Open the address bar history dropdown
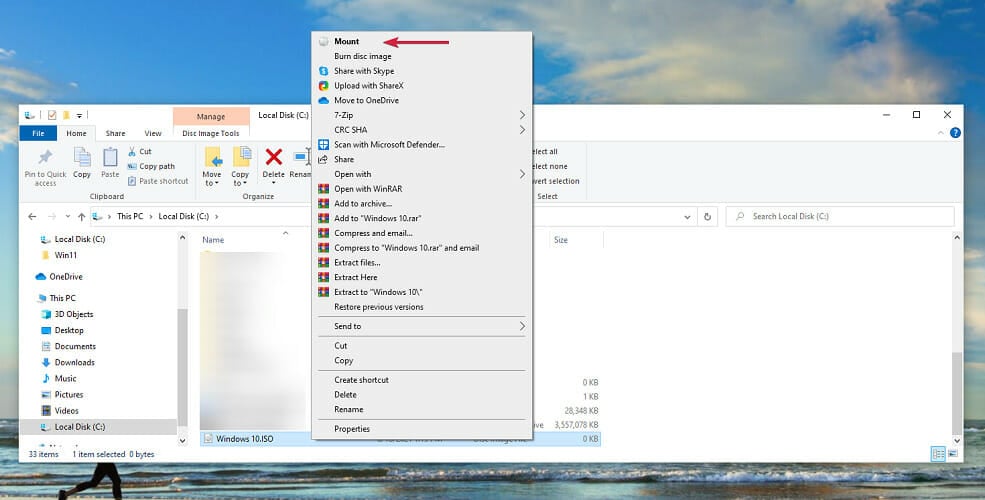 pos(687,217)
